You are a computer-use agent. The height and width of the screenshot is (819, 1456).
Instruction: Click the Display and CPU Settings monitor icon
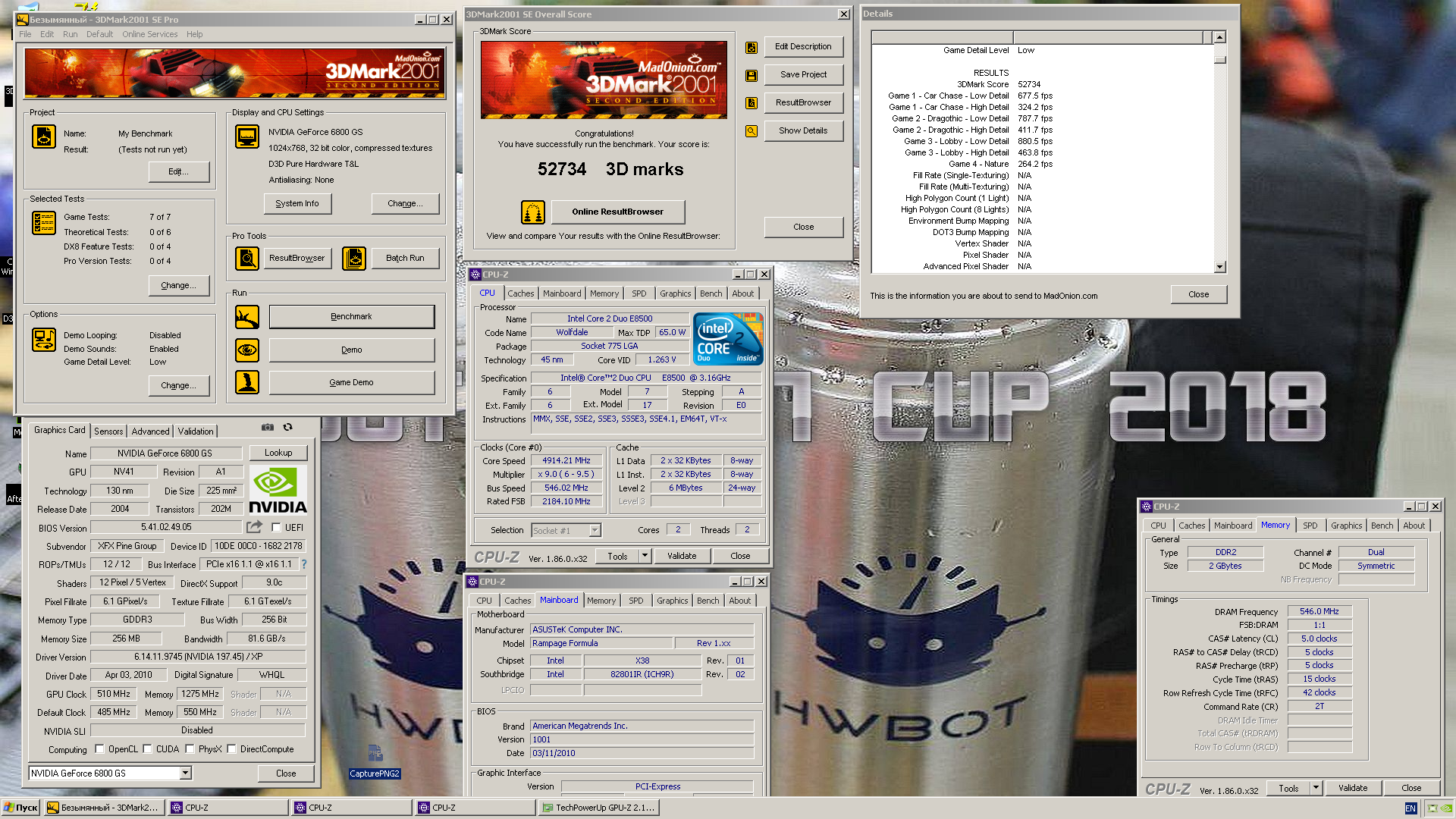(247, 136)
